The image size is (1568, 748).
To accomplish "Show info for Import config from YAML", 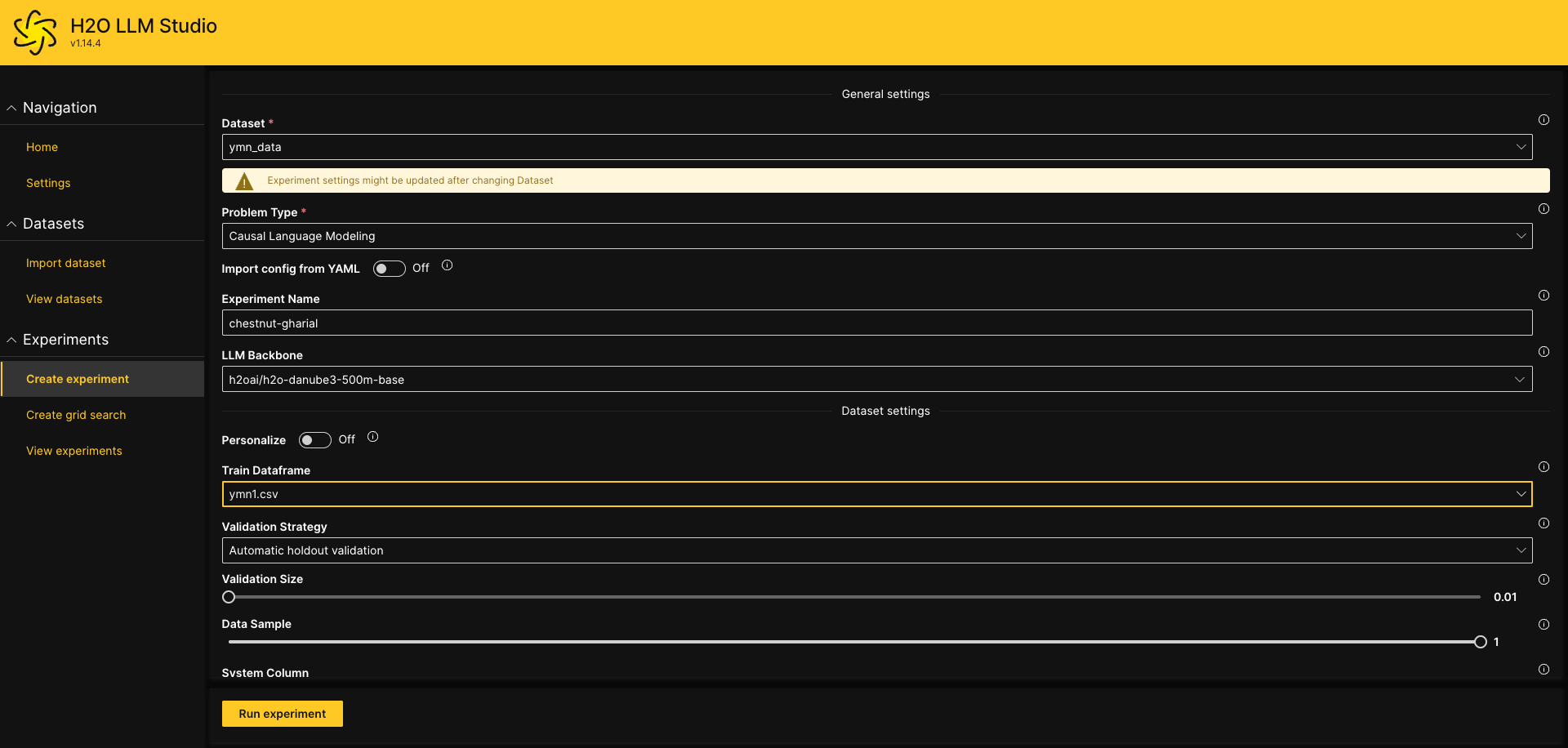I will pyautogui.click(x=447, y=265).
